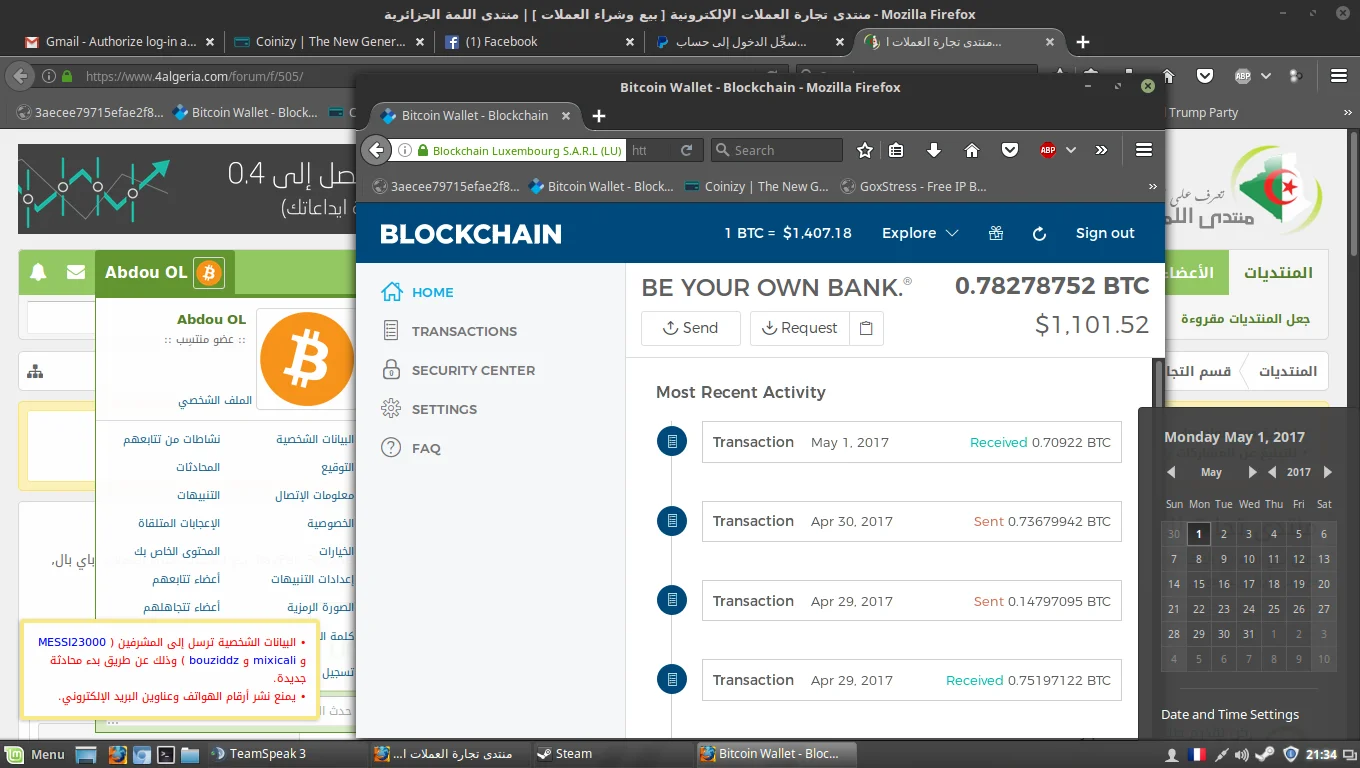
Task: Expand the toolbar overflow chevron
Action: [1101, 150]
